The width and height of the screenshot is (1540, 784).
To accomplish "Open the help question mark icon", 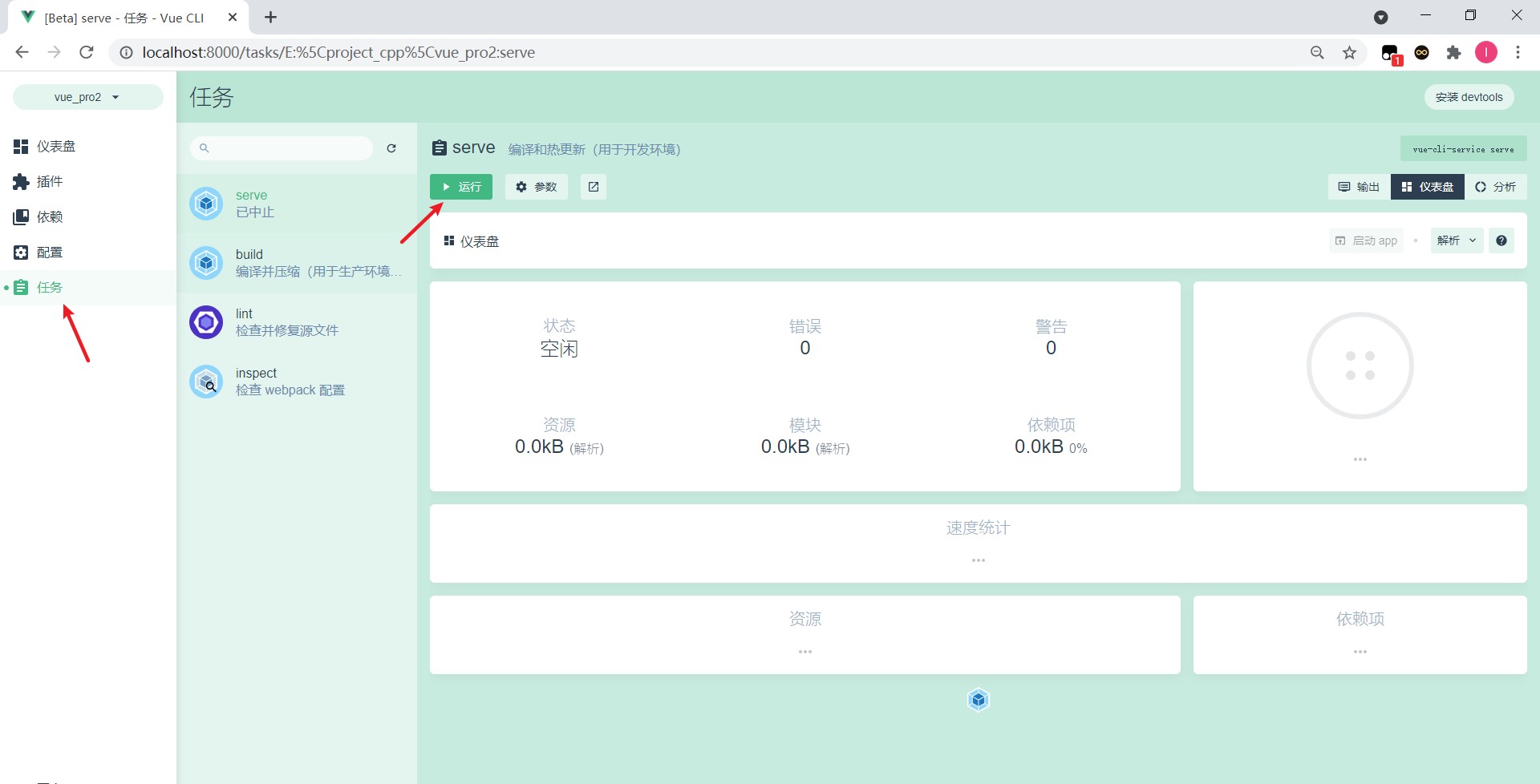I will coord(1501,240).
